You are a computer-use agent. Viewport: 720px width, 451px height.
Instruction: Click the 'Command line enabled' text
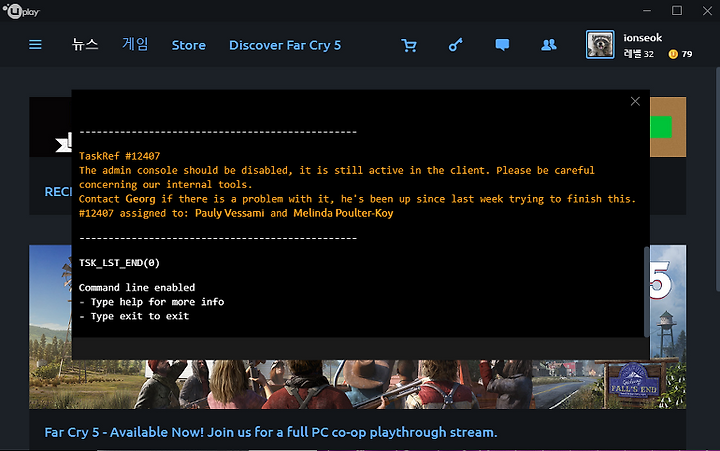(137, 288)
